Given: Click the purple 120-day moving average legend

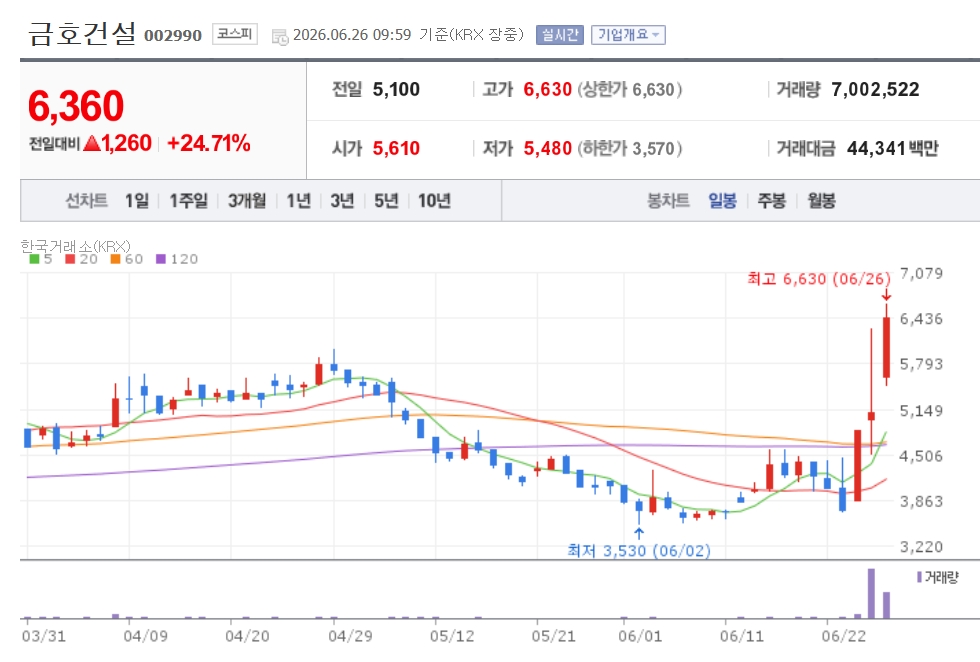Looking at the screenshot, I should click(177, 259).
